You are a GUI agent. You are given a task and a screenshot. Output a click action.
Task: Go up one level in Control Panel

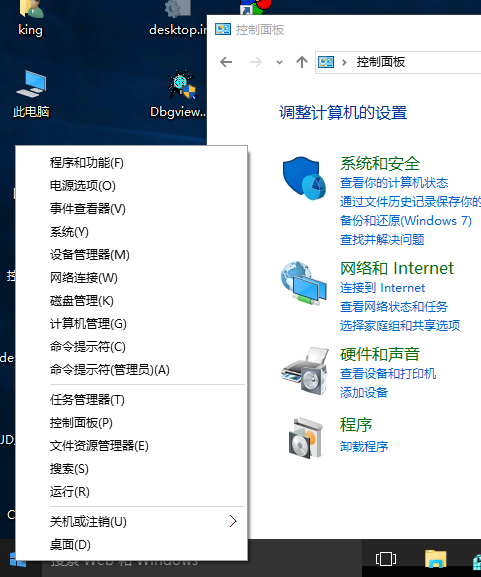[x=302, y=62]
